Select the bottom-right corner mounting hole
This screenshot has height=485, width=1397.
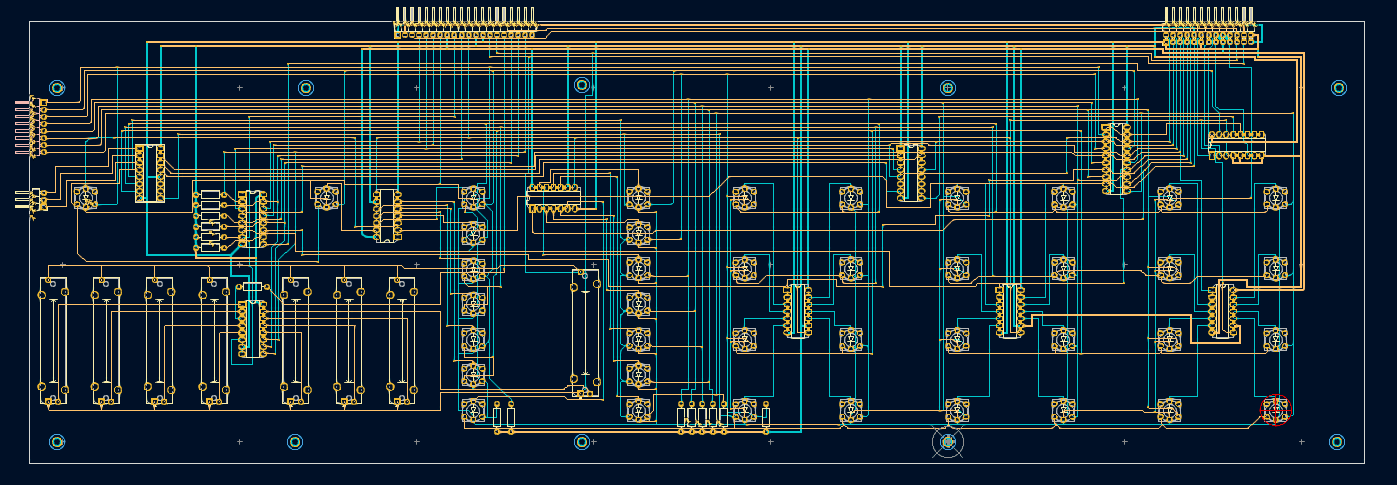tap(1337, 442)
